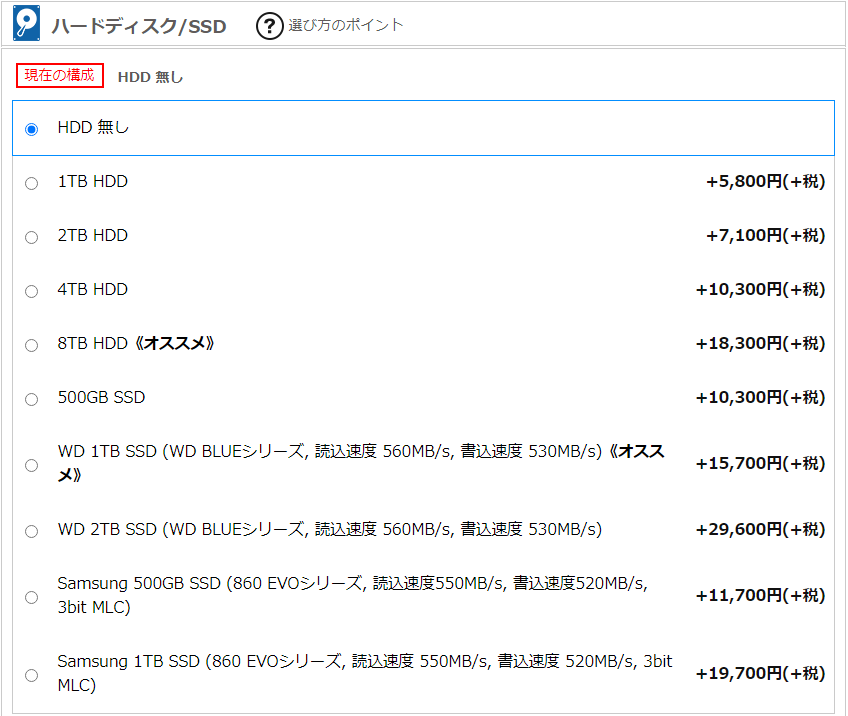Pick the WD 1TB SSD radio button

31,466
